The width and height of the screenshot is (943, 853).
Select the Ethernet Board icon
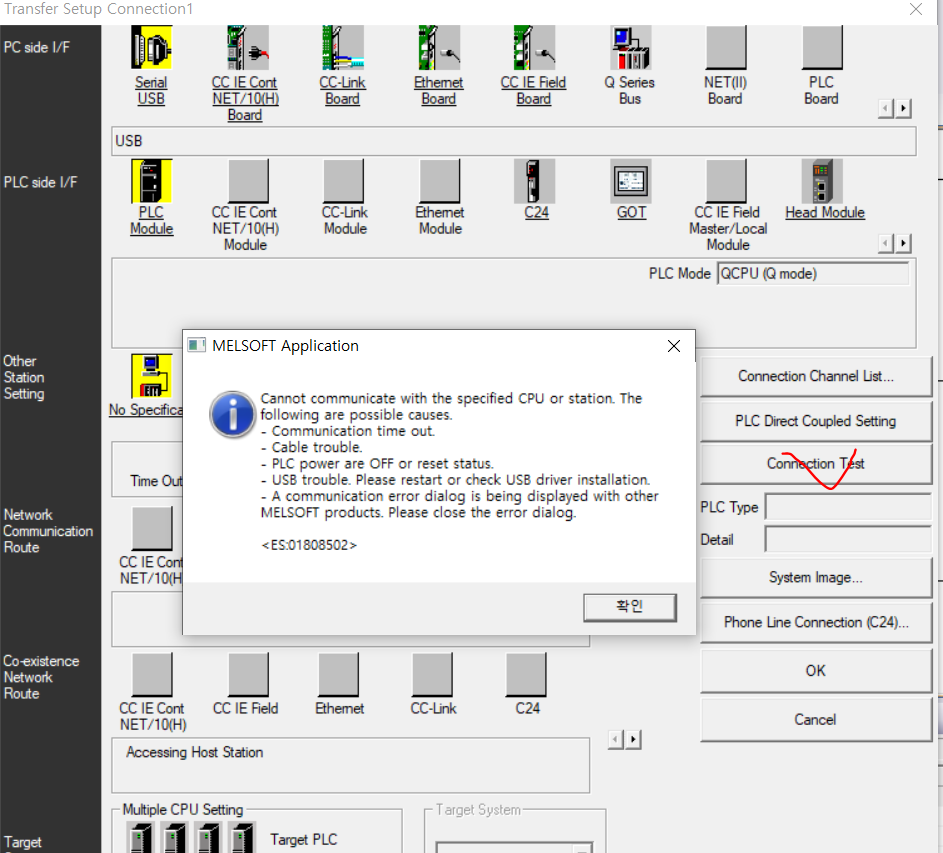click(x=439, y=48)
